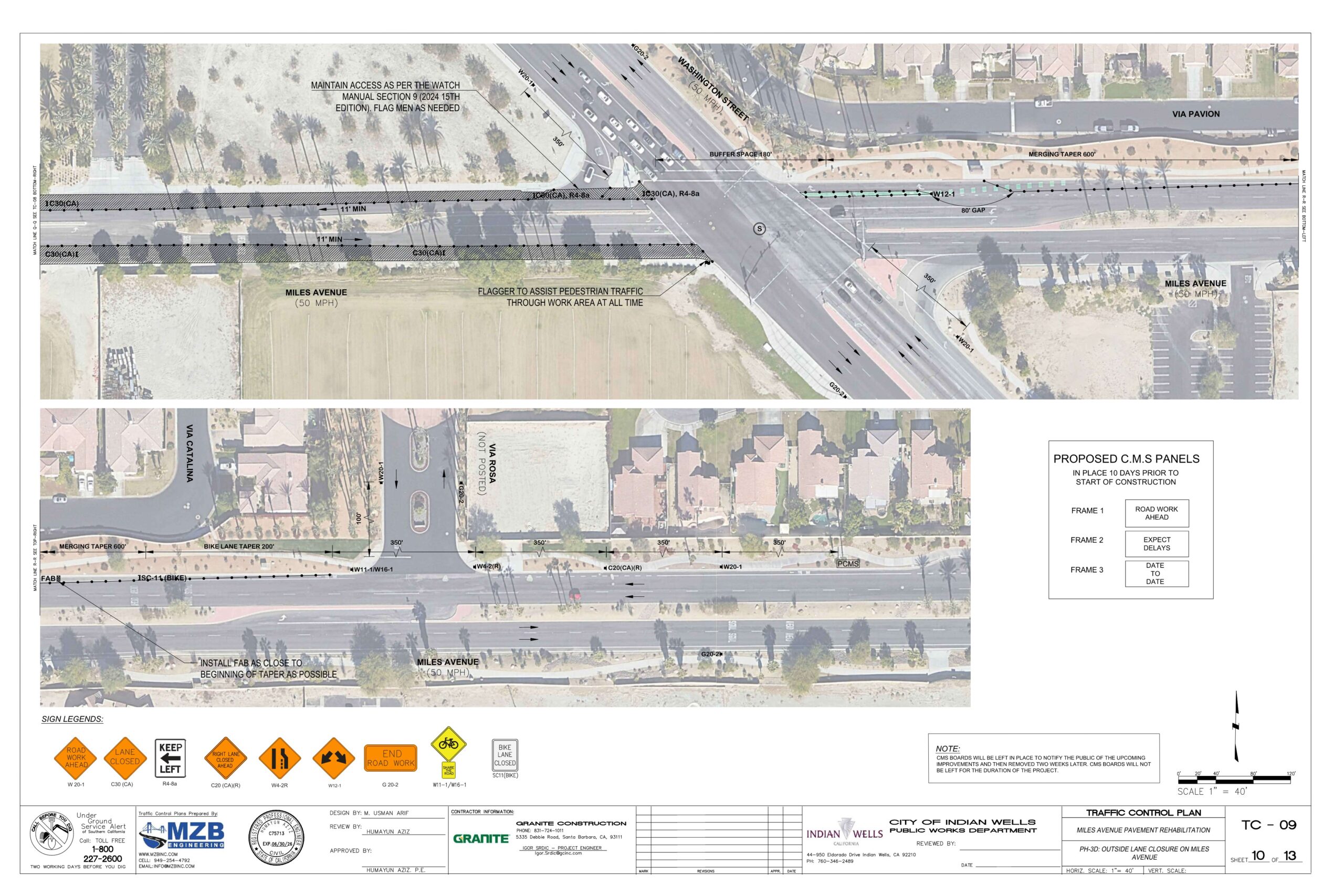The height and width of the screenshot is (896, 1344).
Task: Click the Road Work Ahead W20-1 legend sign
Action: point(76,758)
